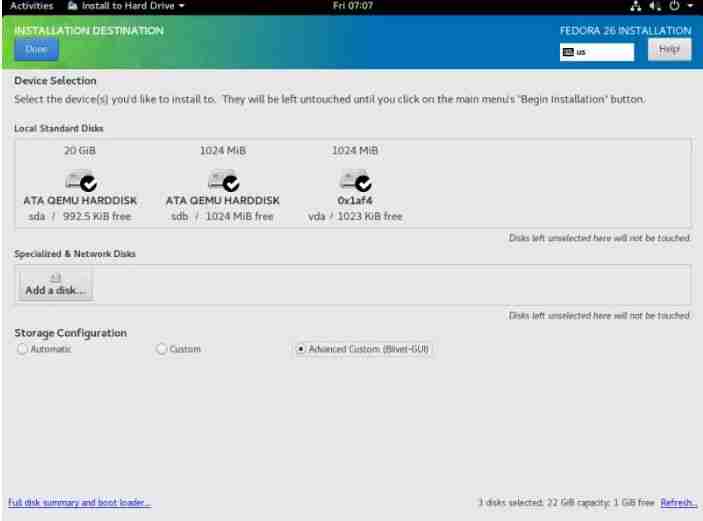This screenshot has height=521, width=703.
Task: Click the network status icon in top bar
Action: point(635,6)
